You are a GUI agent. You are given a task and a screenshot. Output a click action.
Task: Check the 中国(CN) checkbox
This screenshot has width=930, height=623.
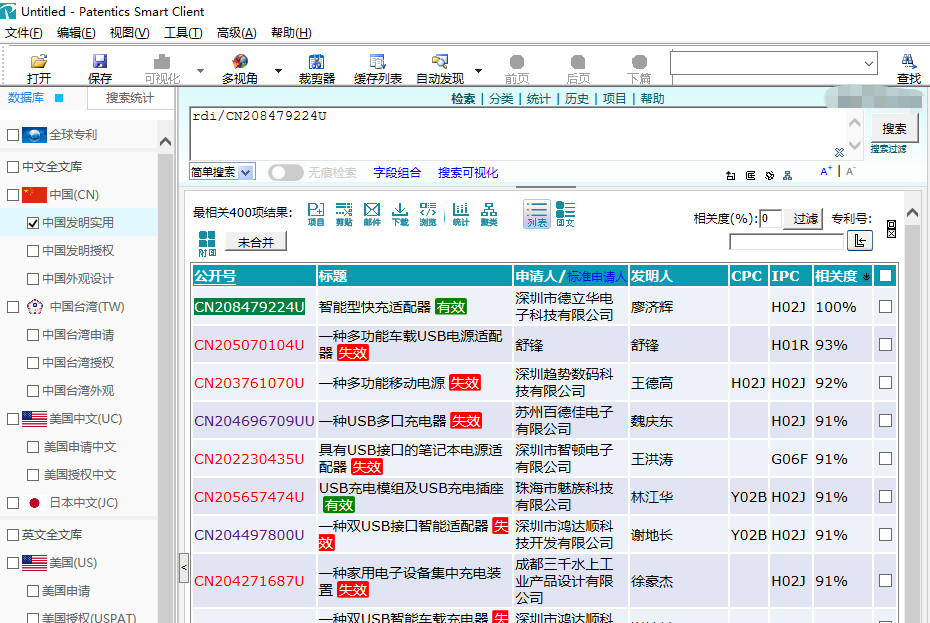pyautogui.click(x=13, y=195)
